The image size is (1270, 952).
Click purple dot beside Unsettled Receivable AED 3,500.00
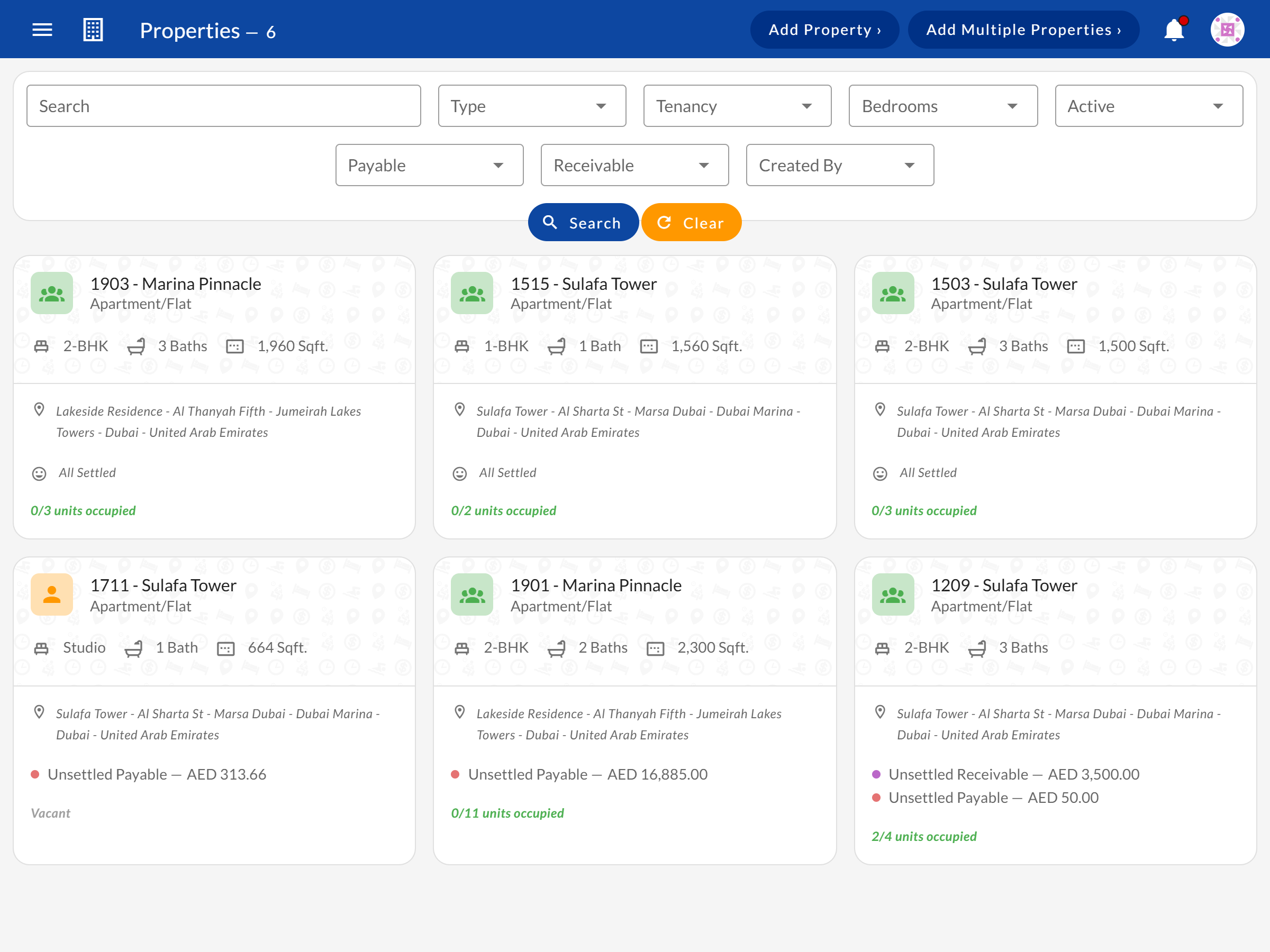[x=876, y=774]
